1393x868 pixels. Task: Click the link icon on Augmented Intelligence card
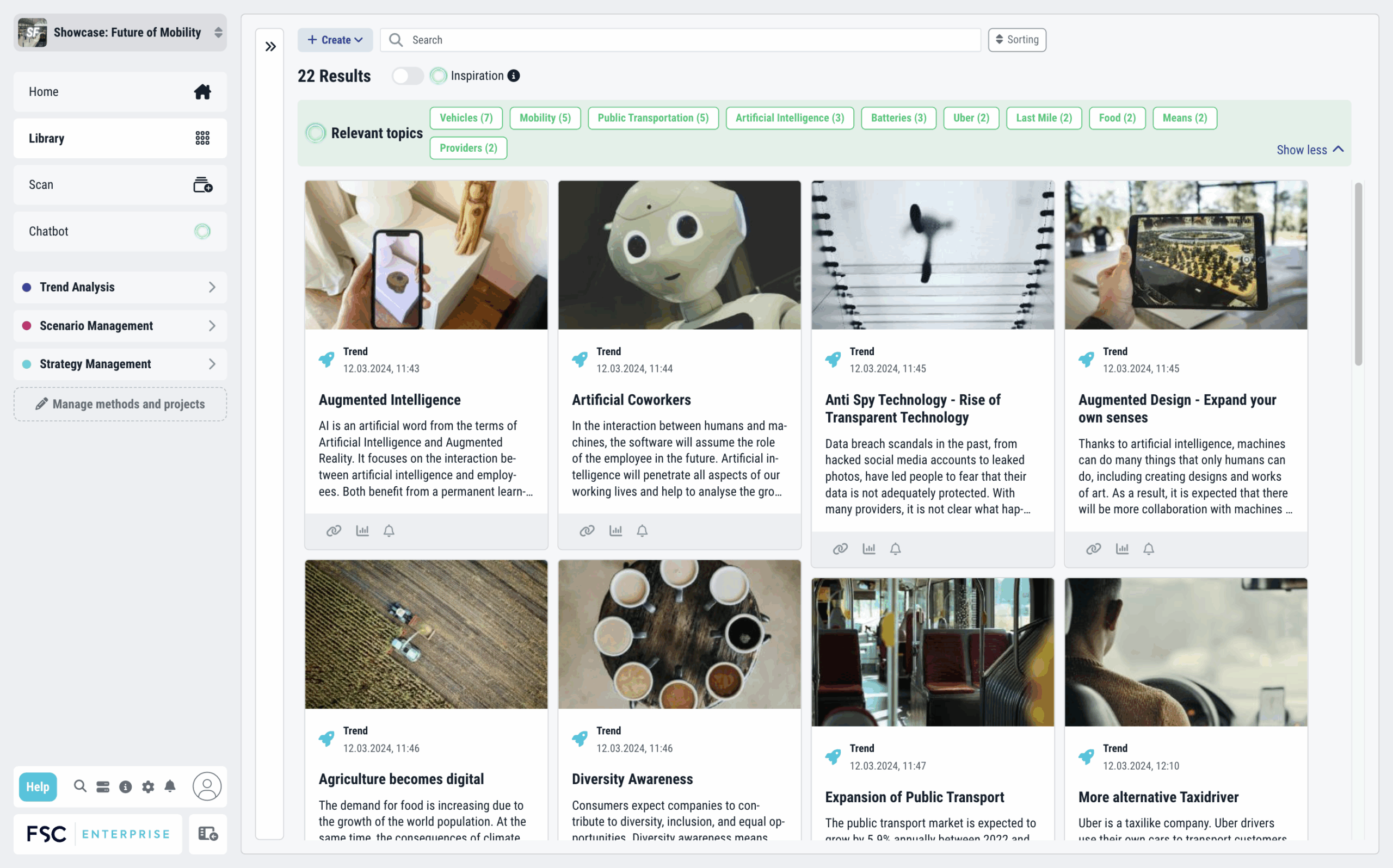click(x=333, y=530)
